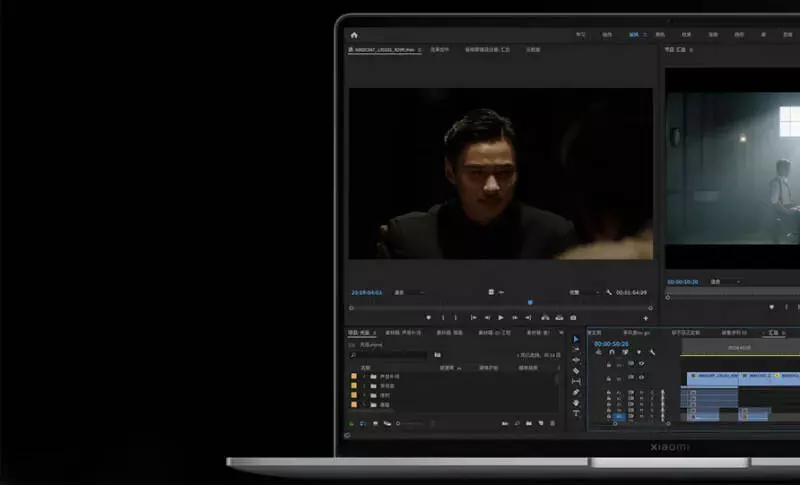Select the Slip tool
The height and width of the screenshot is (485, 800).
coord(576,381)
